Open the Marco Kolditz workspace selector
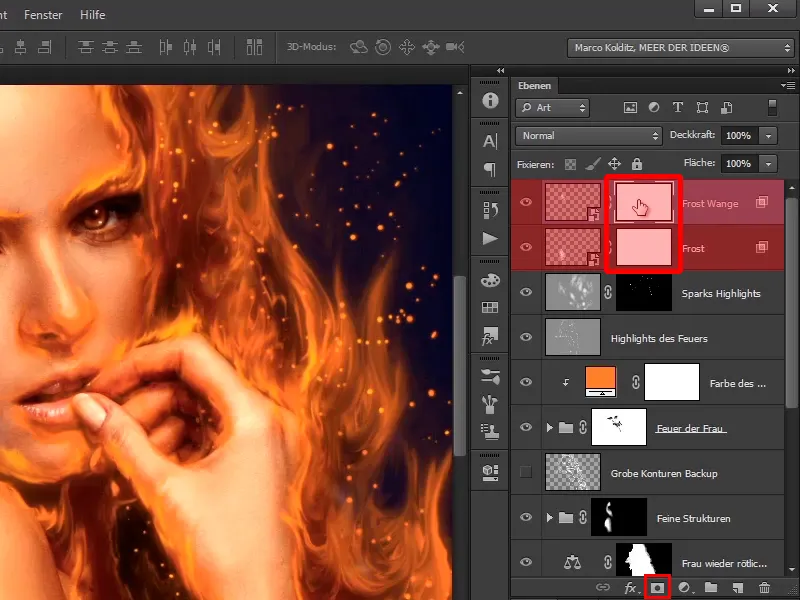 [x=681, y=47]
